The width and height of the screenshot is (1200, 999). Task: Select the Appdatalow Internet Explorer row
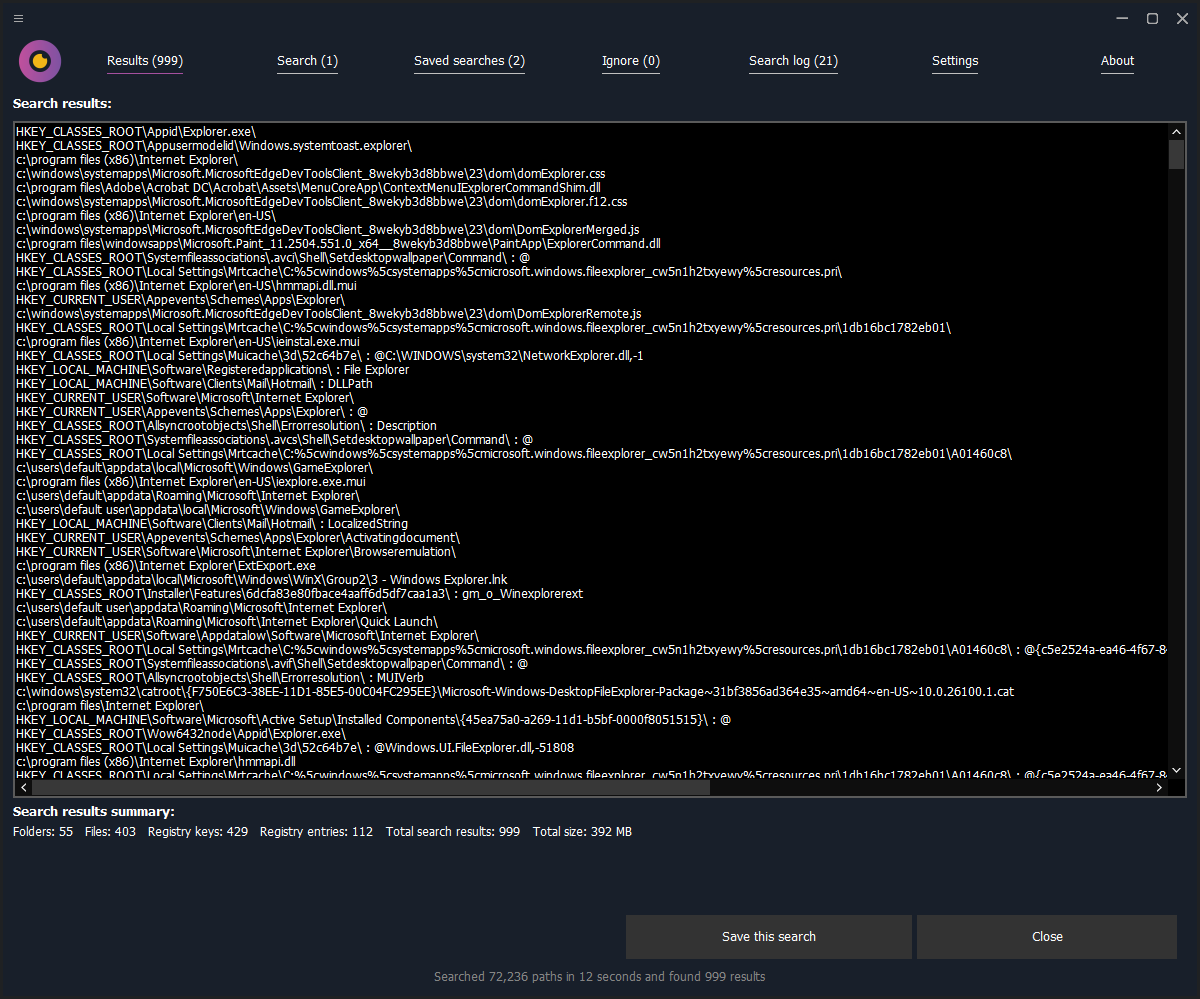point(591,636)
